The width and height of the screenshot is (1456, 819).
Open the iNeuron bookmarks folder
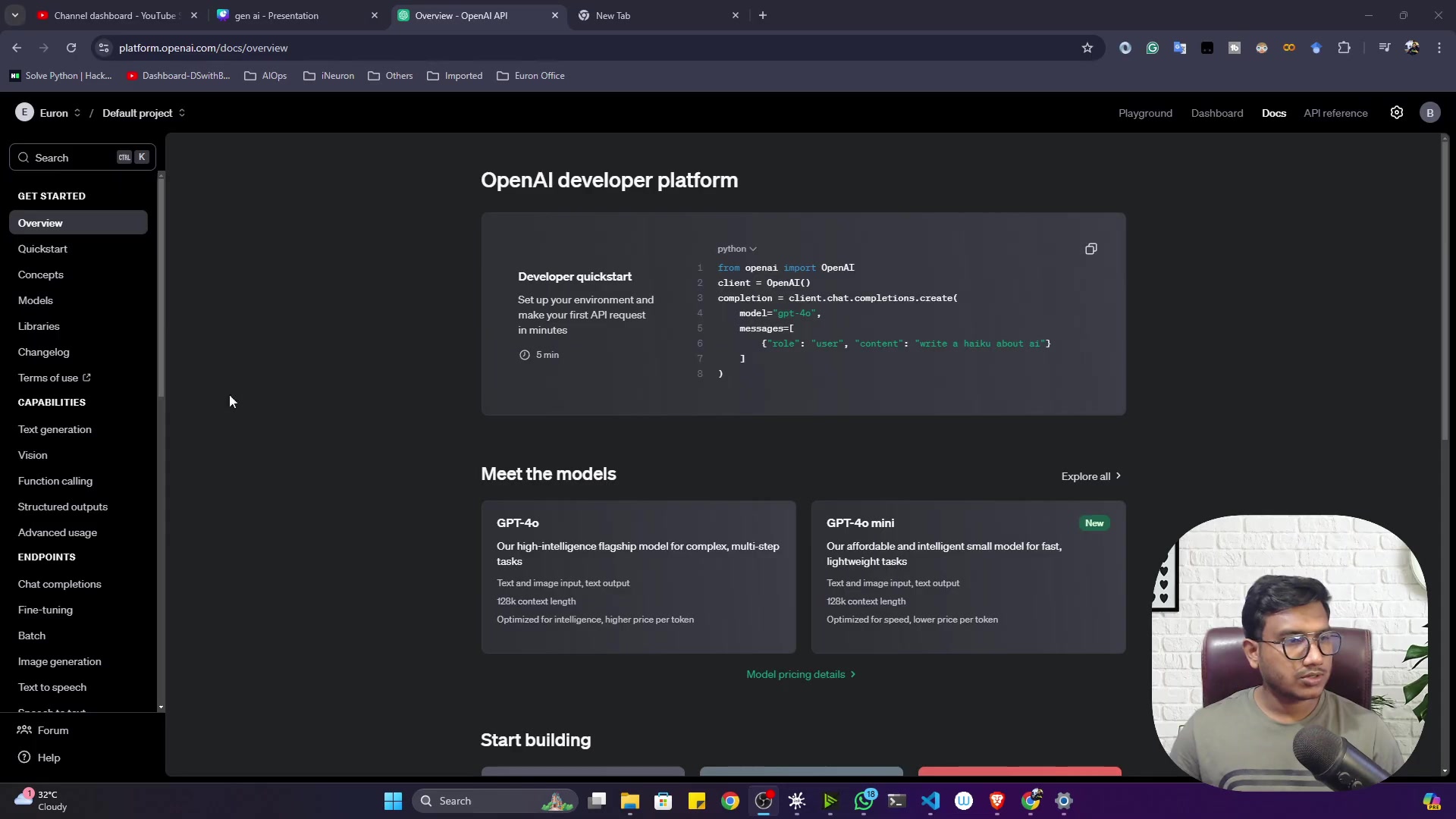[328, 76]
